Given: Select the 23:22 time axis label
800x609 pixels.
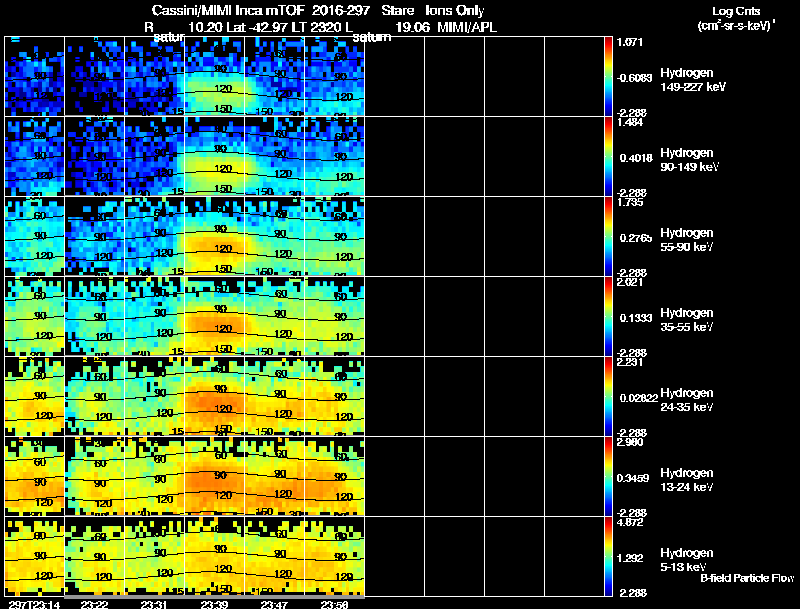Looking at the screenshot, I should pos(94,604).
